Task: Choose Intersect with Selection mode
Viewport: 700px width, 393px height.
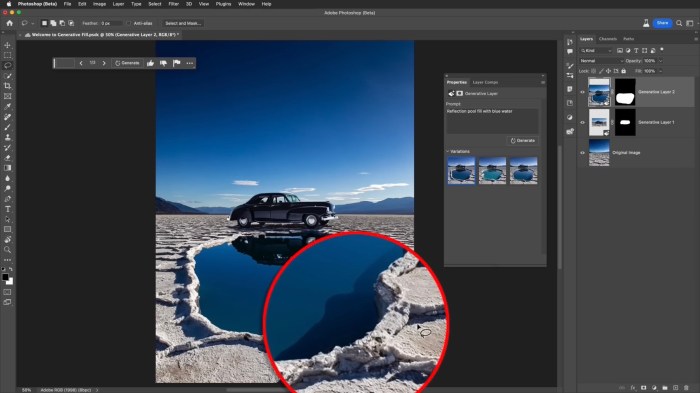Action: click(71, 23)
